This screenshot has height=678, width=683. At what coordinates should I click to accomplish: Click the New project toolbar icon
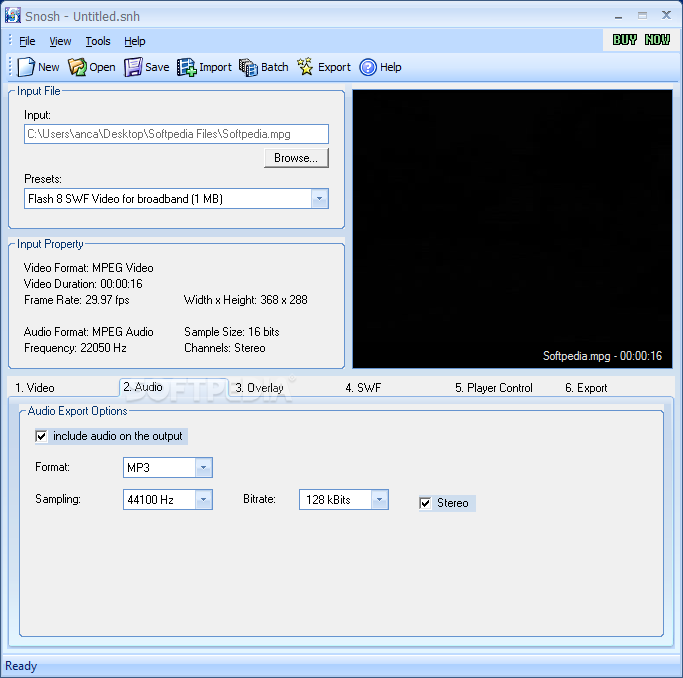coord(26,67)
